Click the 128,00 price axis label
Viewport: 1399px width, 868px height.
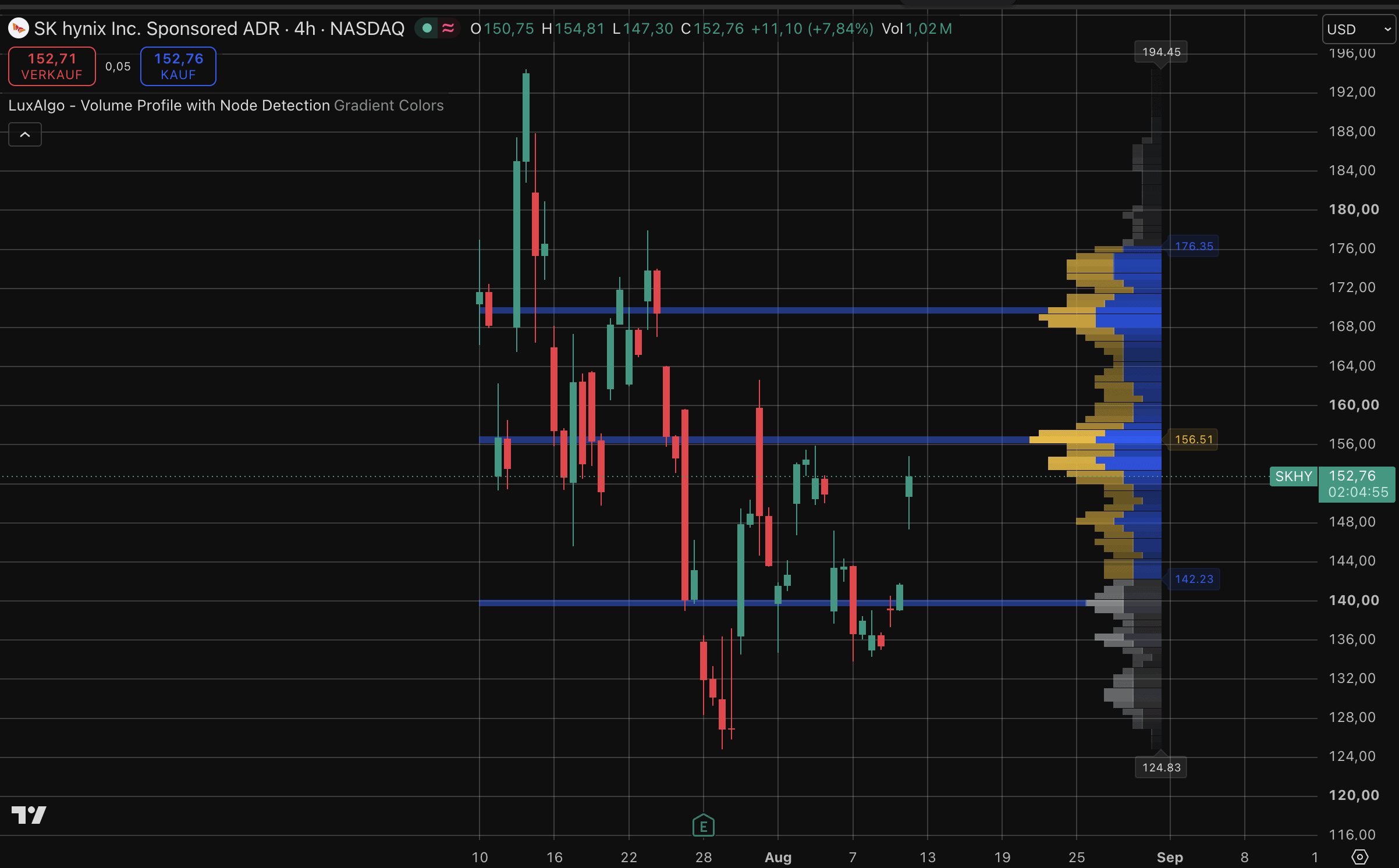coord(1352,717)
